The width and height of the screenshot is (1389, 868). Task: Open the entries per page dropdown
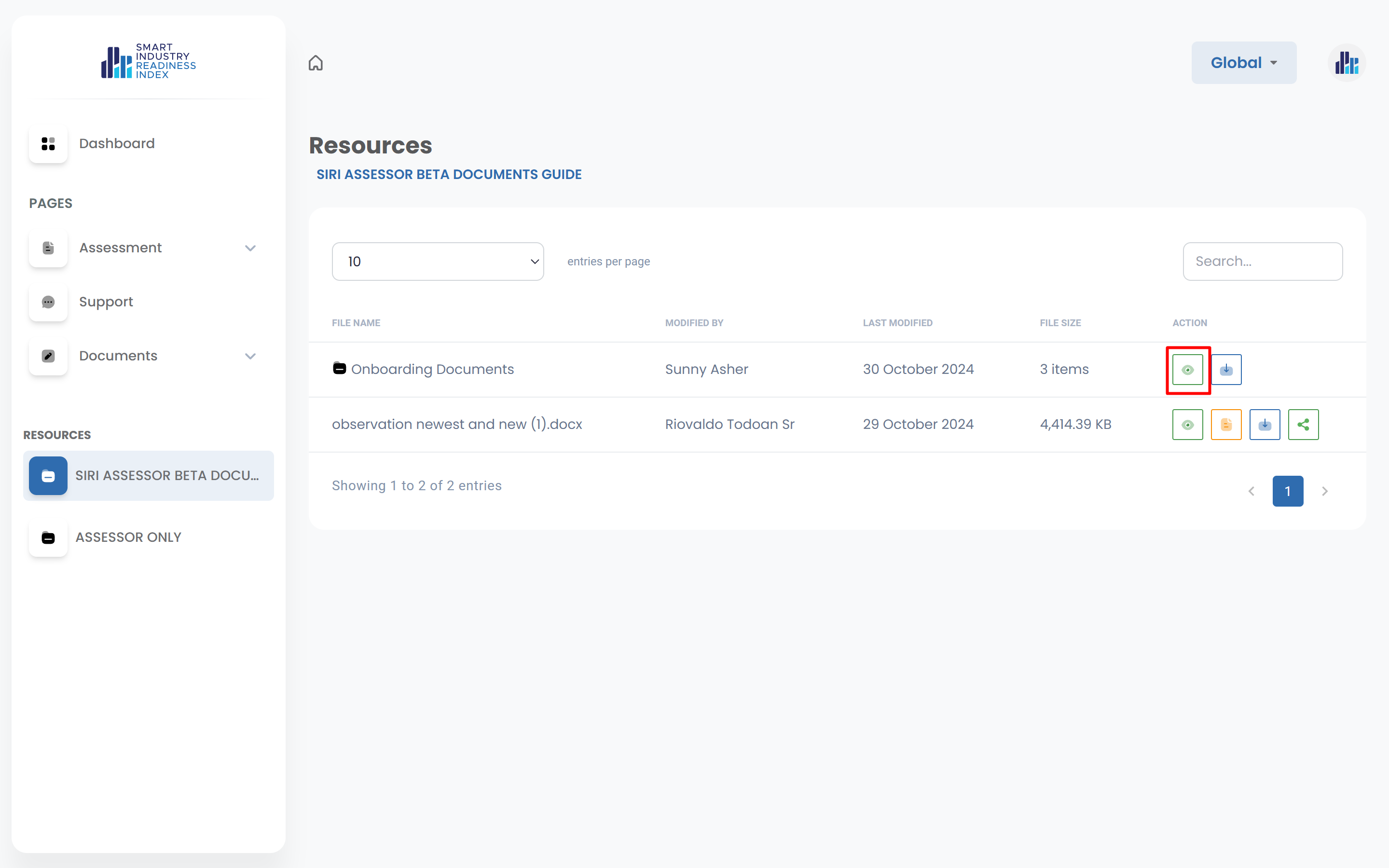click(438, 262)
